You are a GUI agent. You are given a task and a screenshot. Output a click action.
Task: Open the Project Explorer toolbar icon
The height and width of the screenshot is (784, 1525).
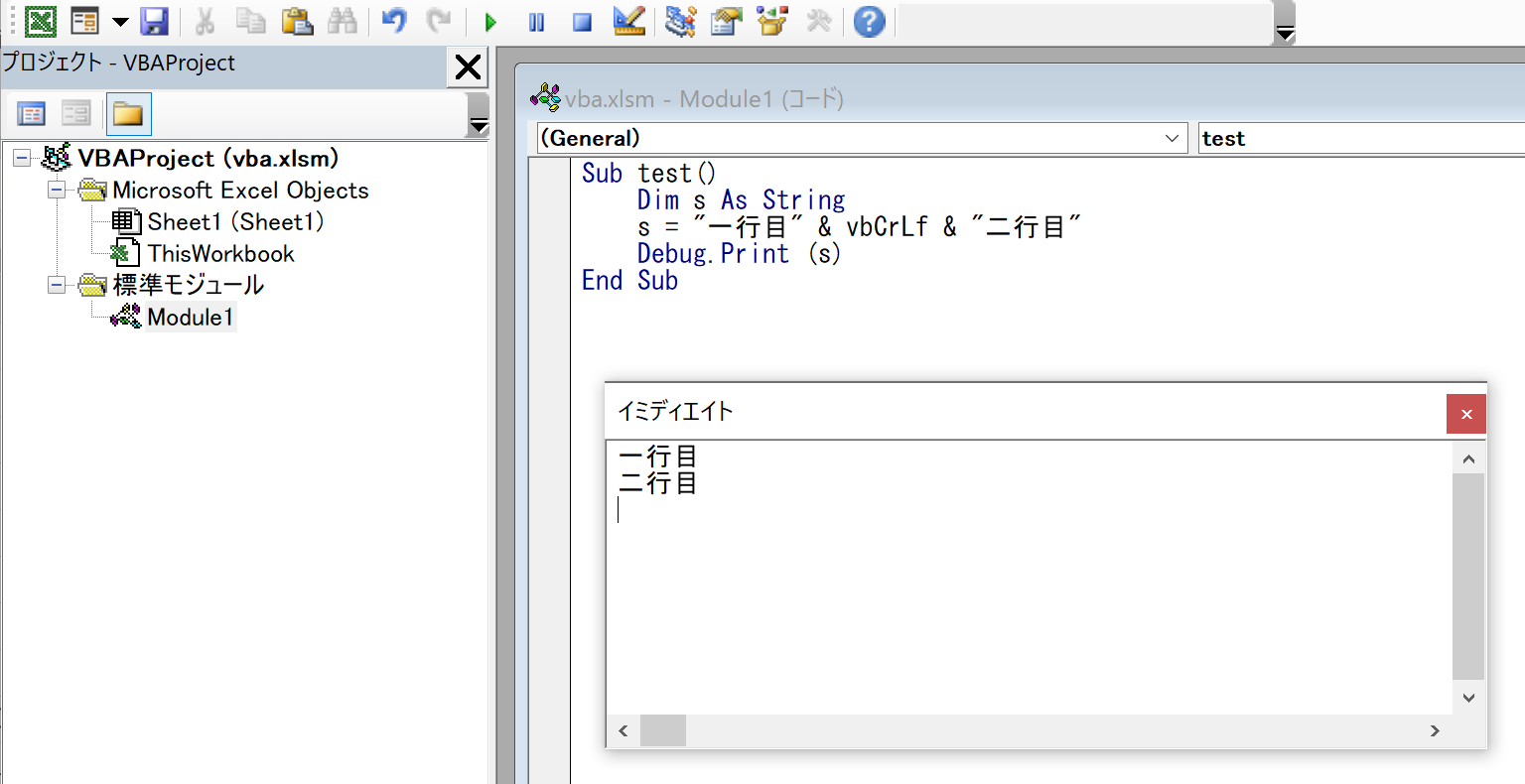coord(681,21)
